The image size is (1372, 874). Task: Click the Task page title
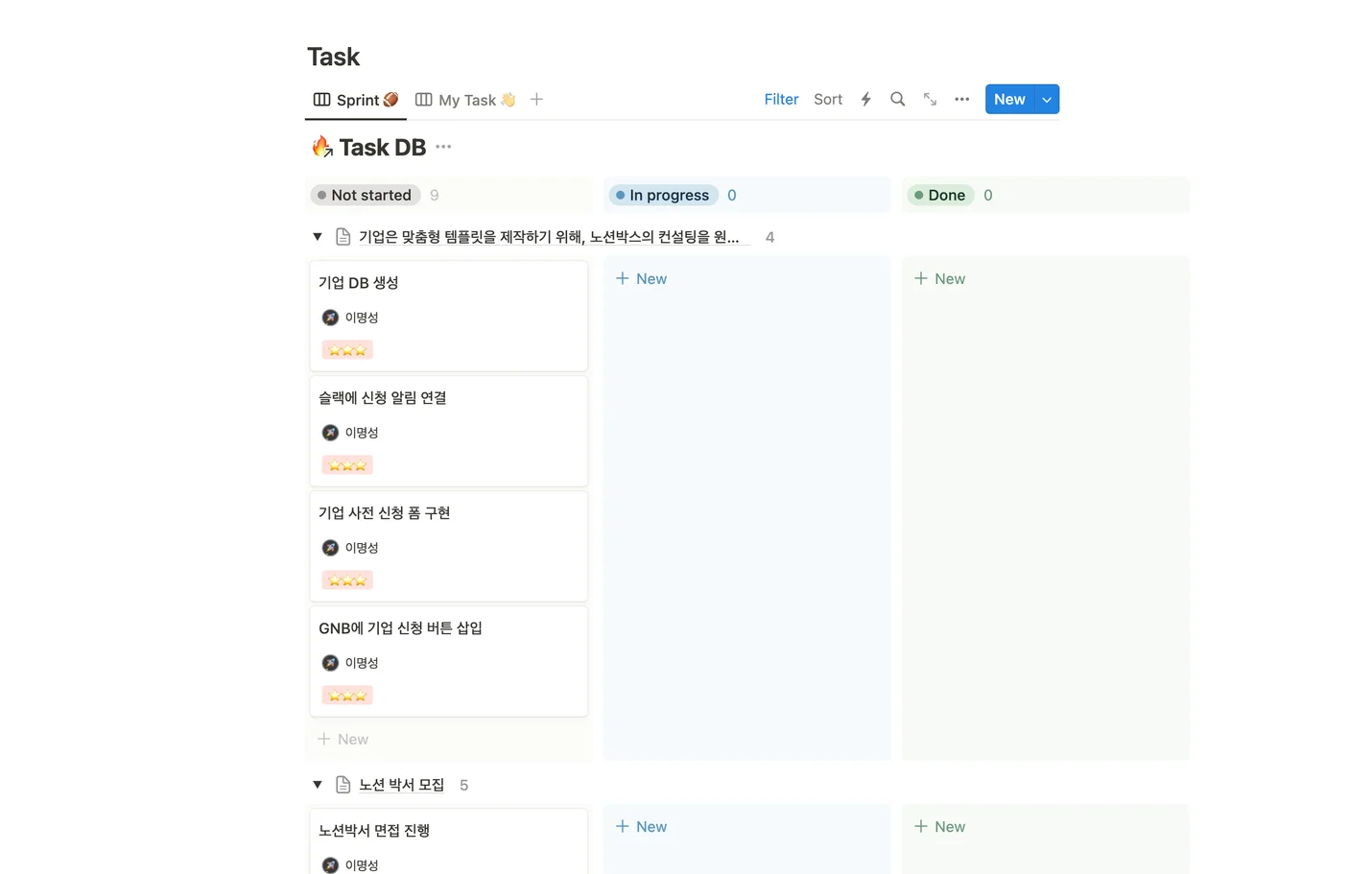[x=333, y=57]
